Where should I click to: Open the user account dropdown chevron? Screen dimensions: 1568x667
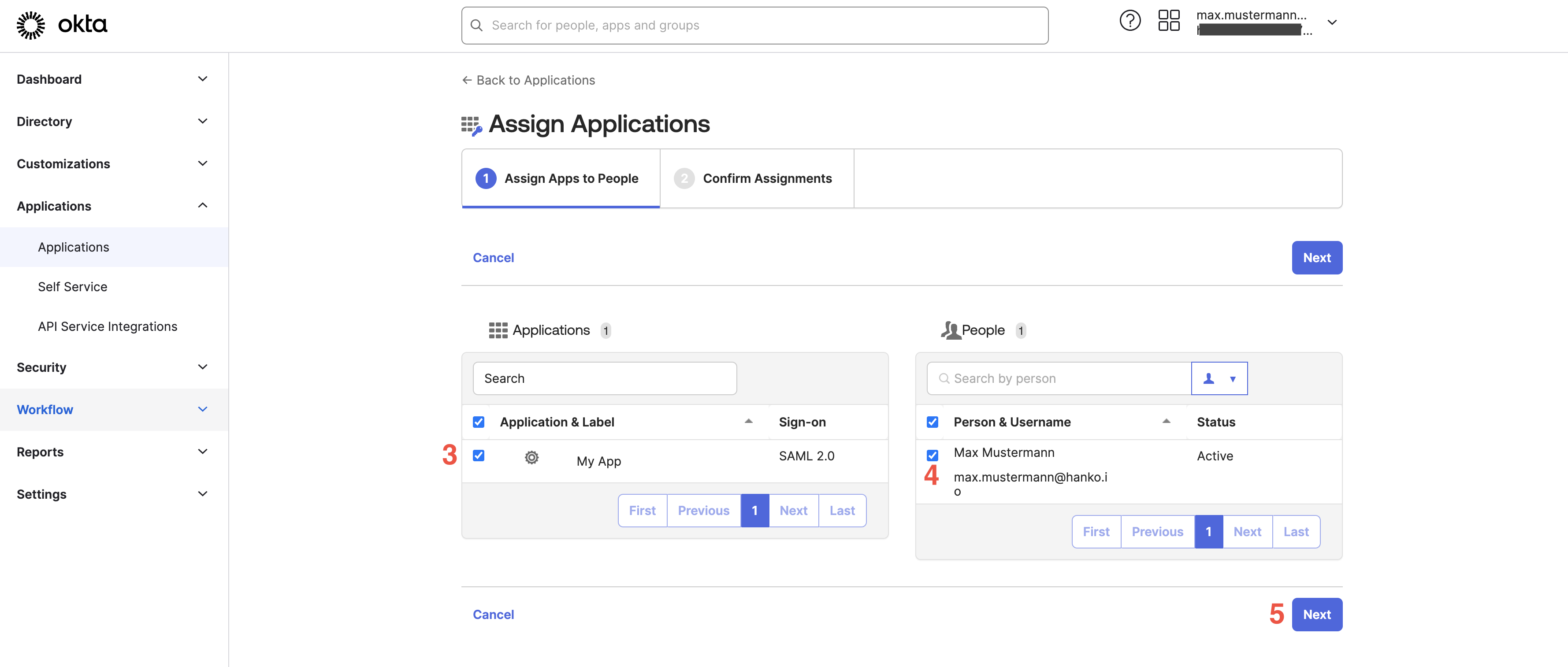click(1331, 23)
